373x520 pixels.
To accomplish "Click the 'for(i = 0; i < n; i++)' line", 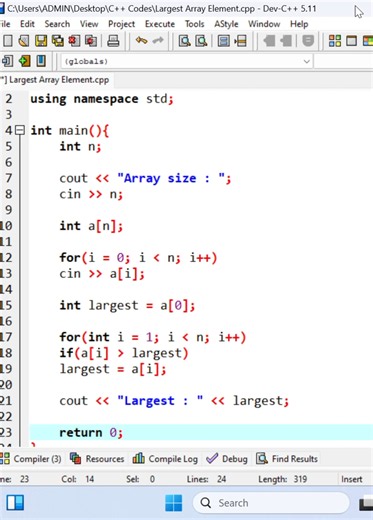I will 138,258.
